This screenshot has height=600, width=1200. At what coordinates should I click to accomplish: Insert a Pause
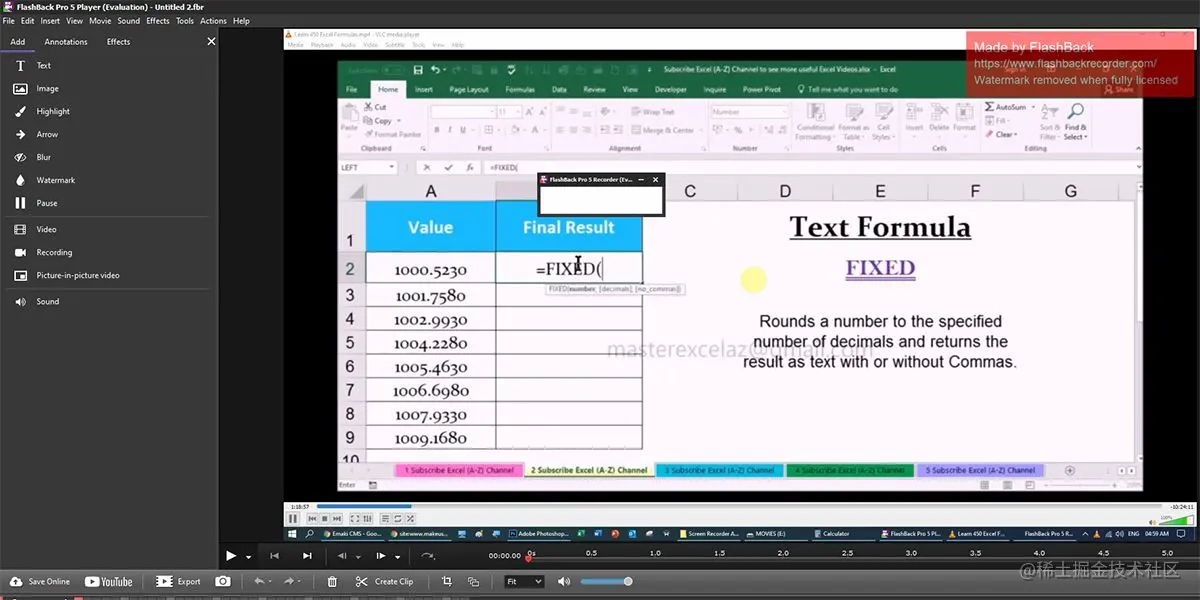(35, 204)
